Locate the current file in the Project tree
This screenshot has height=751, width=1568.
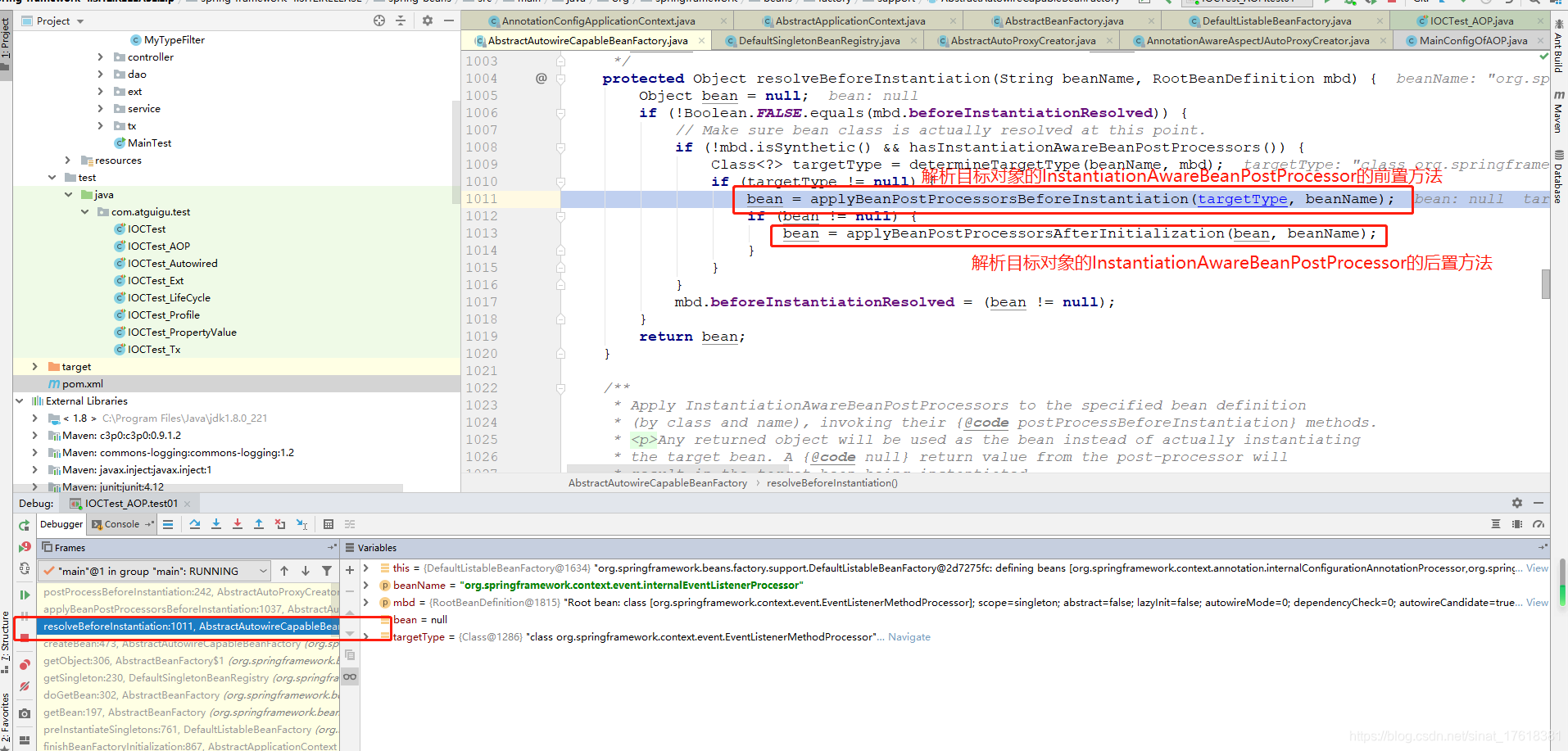coord(379,20)
